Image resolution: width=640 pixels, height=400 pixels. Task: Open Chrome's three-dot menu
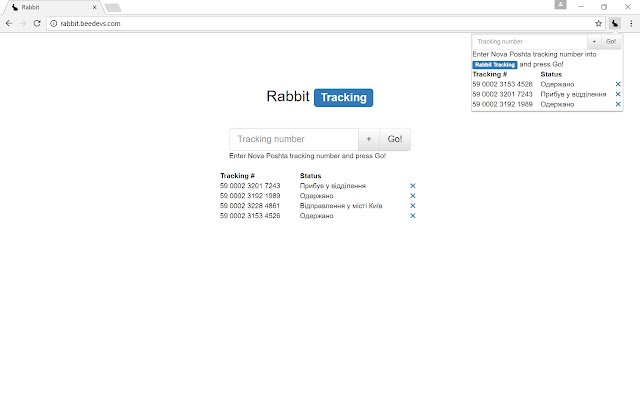point(631,23)
